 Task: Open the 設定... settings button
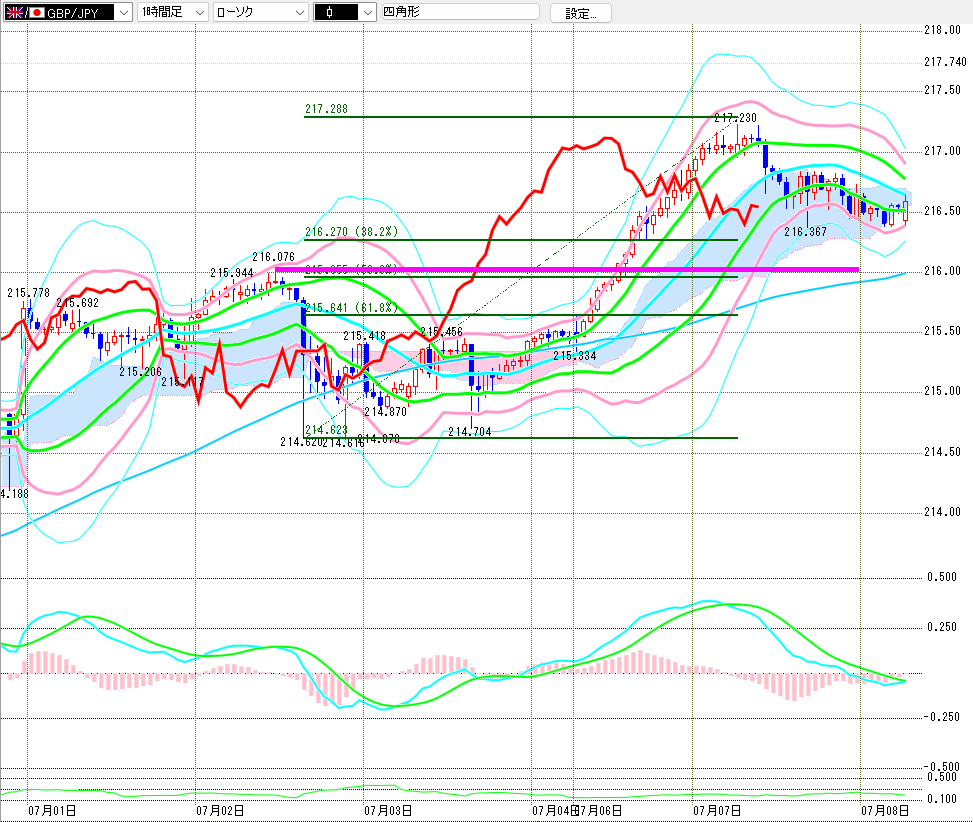(x=581, y=13)
